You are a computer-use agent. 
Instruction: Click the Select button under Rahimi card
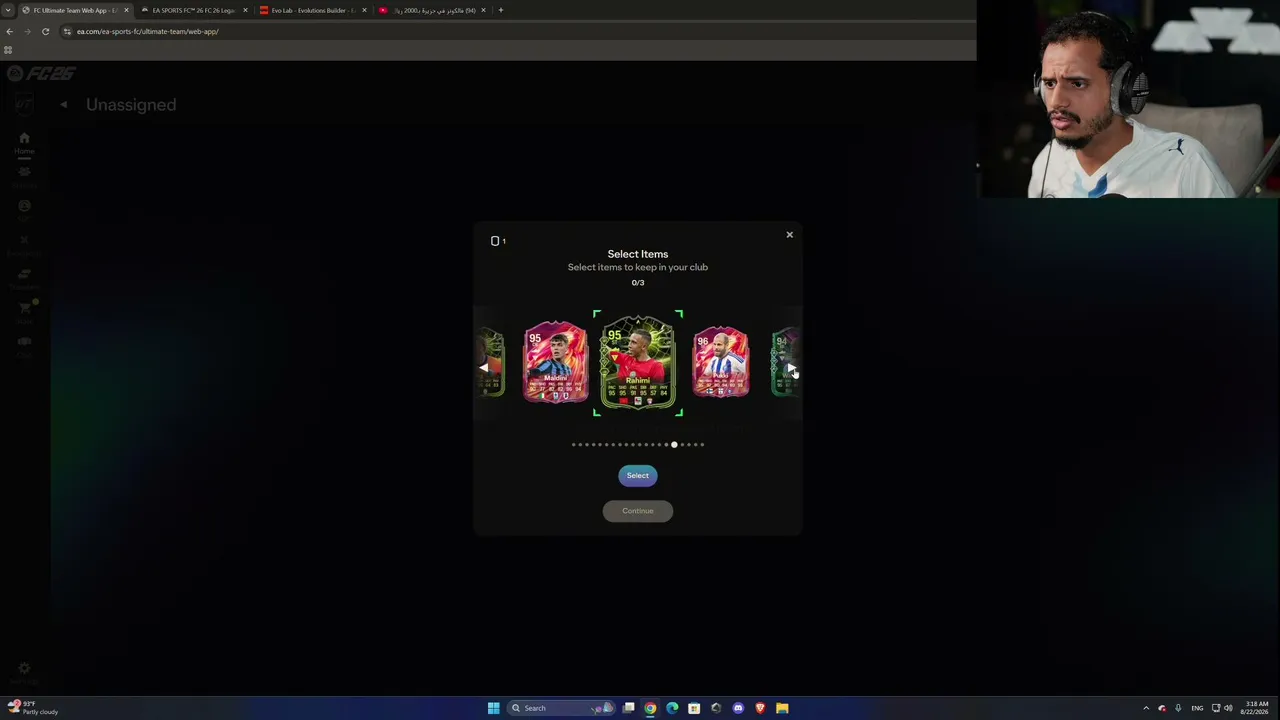coord(637,476)
